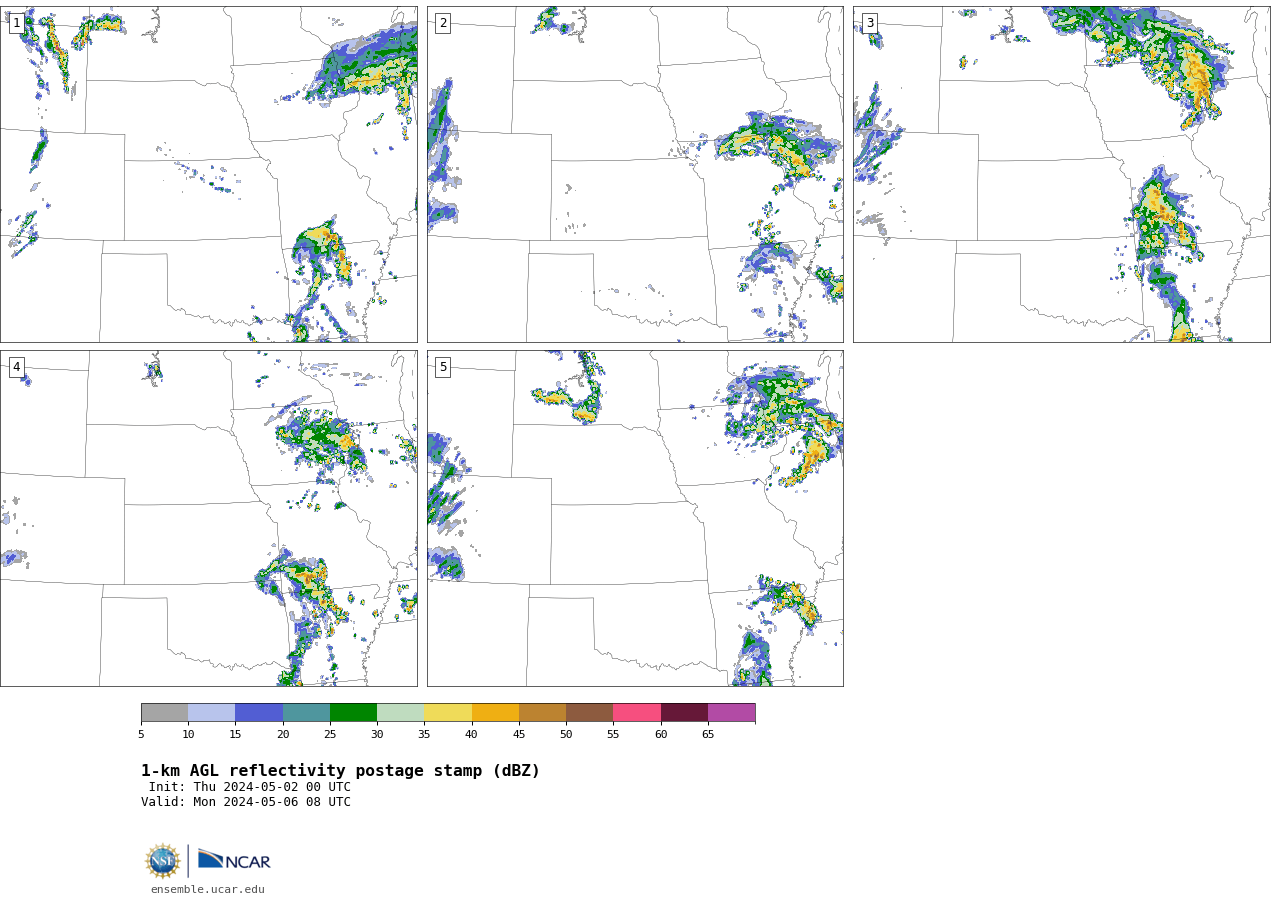
Task: Click the 55-60 dBZ pink swatch
Action: (x=637, y=713)
